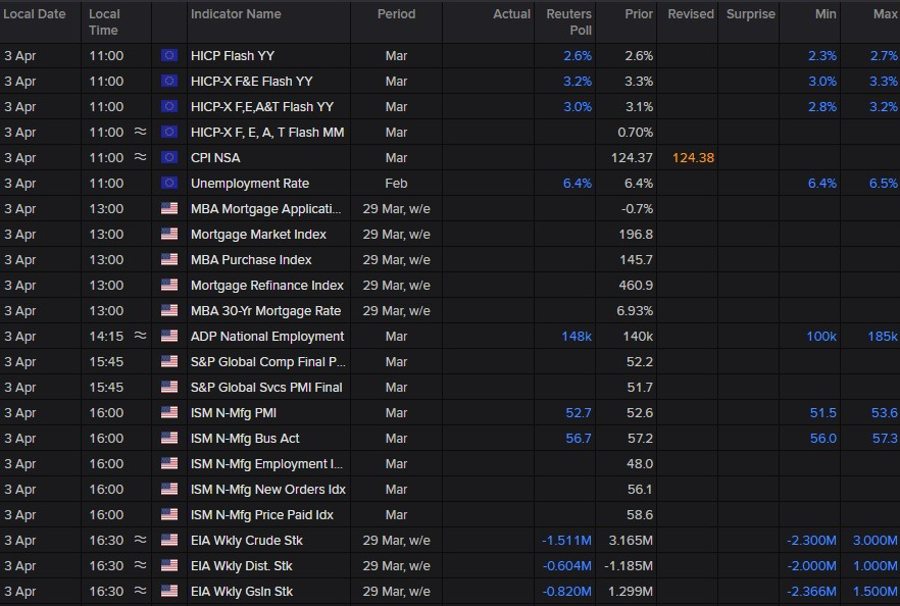The image size is (900, 606).
Task: Click the US flag icon for ISM N-Mfg PMI
Action: point(169,412)
